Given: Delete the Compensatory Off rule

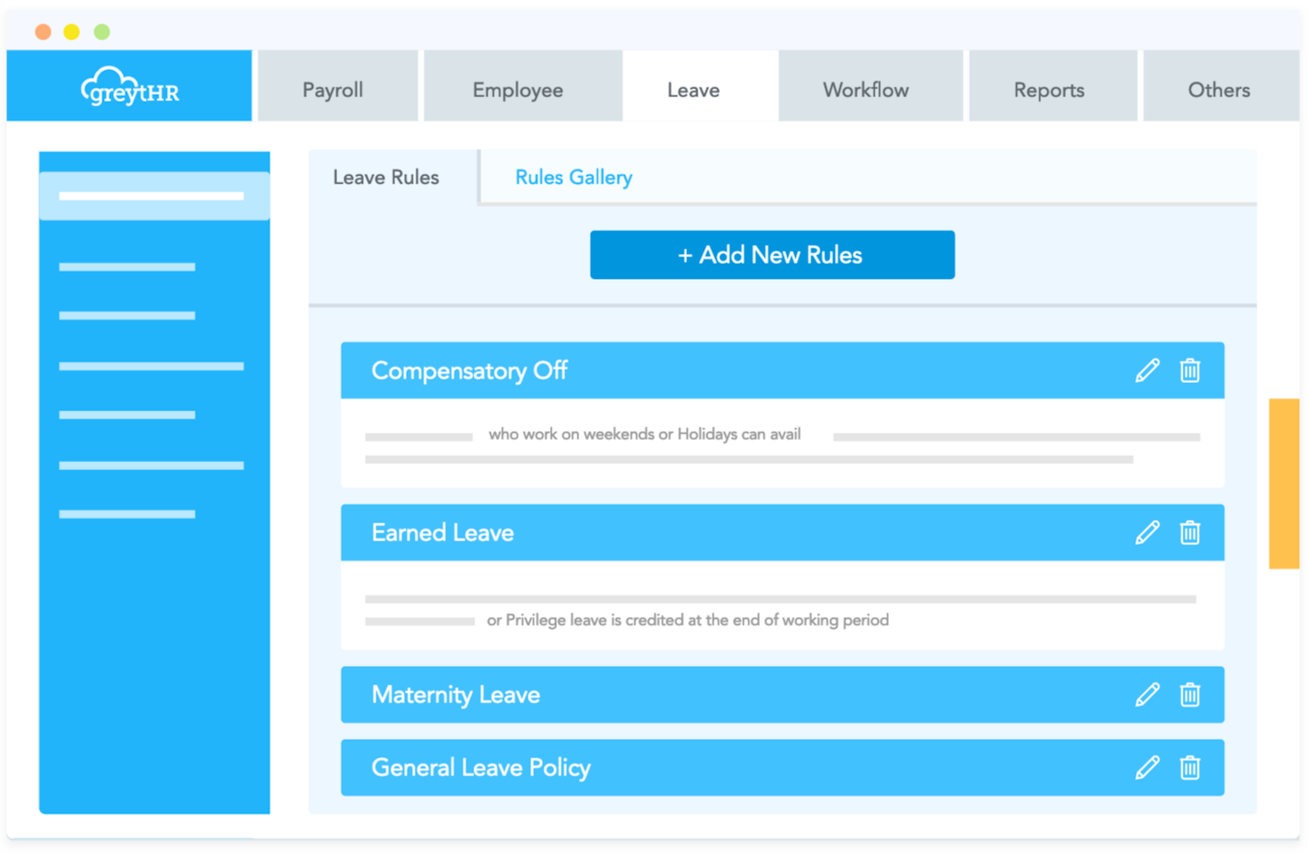Looking at the screenshot, I should coord(1190,370).
